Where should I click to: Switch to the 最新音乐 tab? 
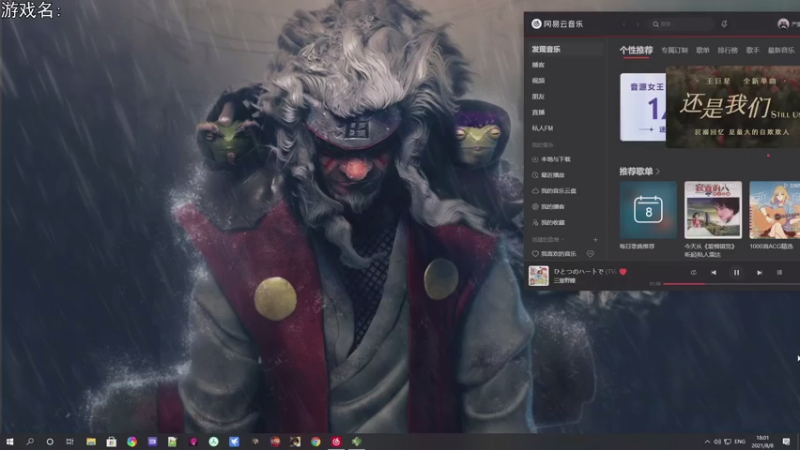[781, 50]
